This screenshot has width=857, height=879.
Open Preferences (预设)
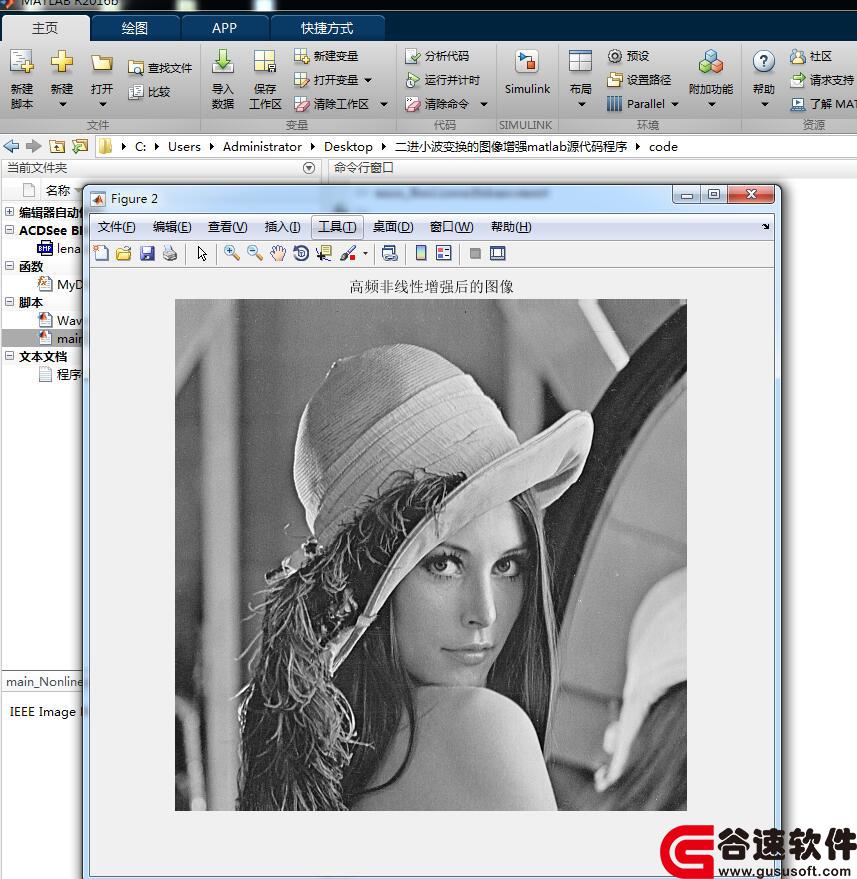click(628, 55)
